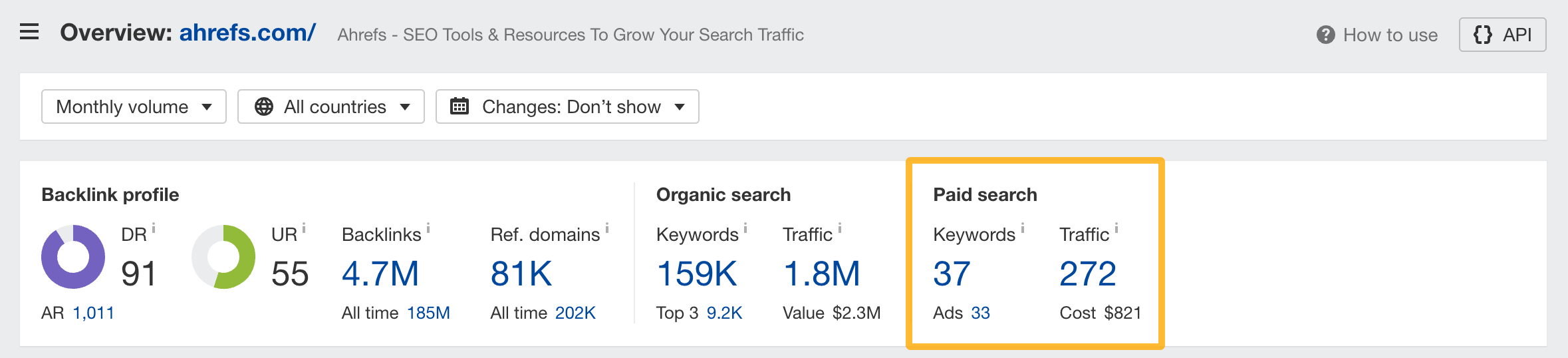Open the Top 3 9.2K keywords link
Screen dimensions: 1568x358
tap(724, 313)
